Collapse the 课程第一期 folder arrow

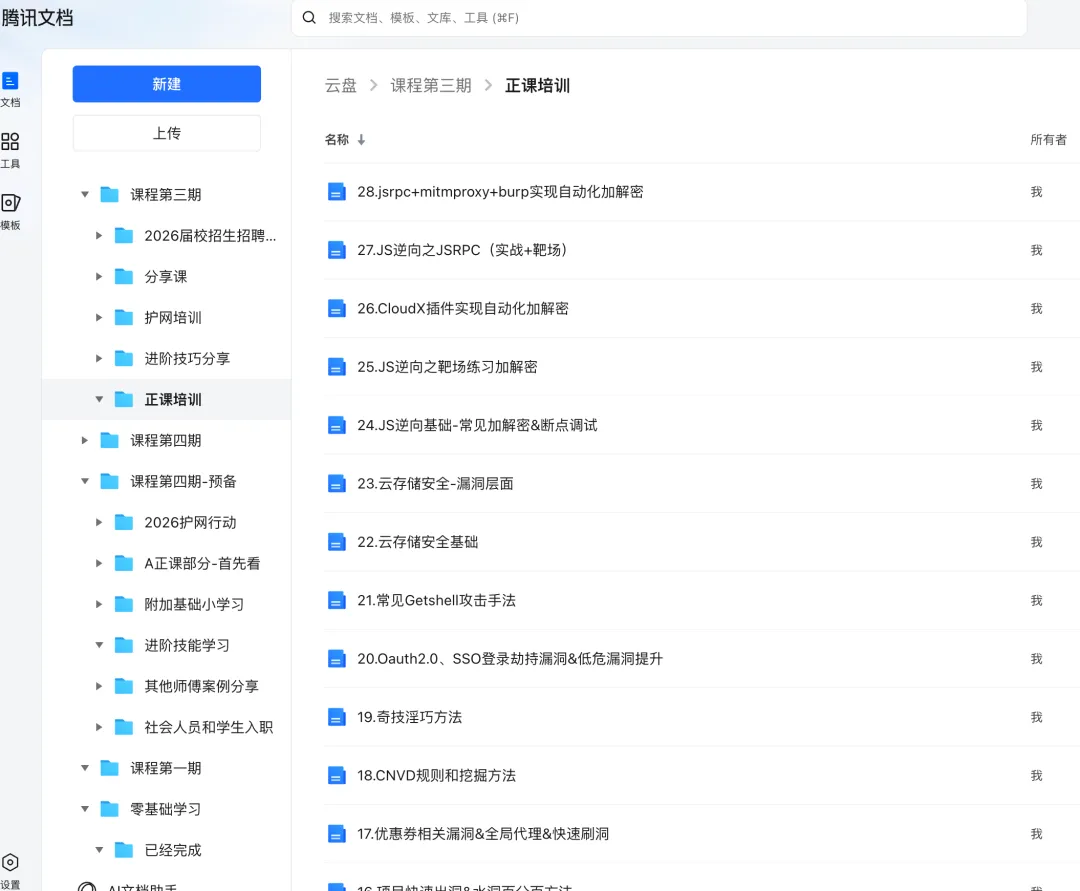(85, 768)
